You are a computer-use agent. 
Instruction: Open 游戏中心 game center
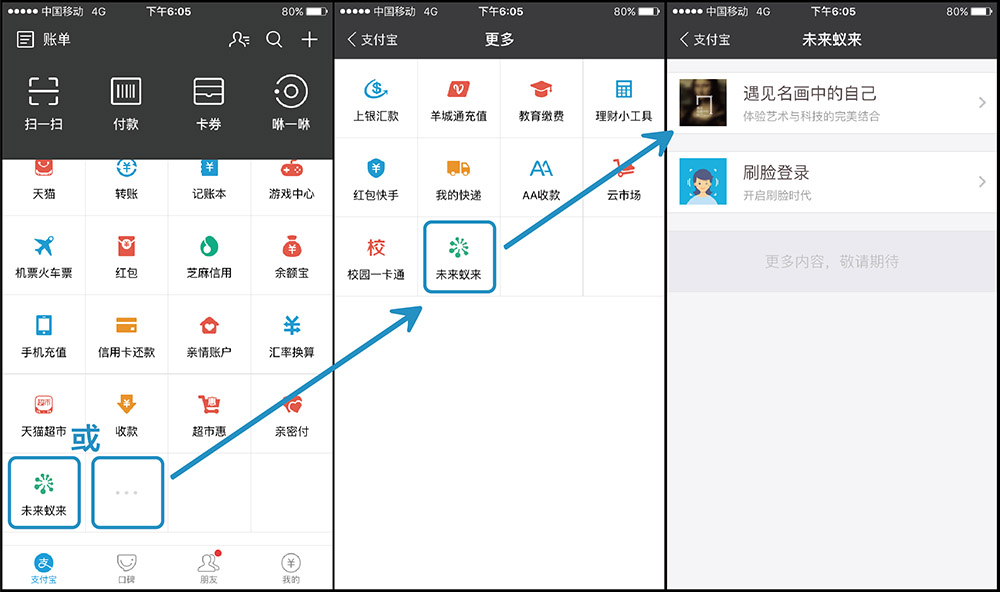pos(291,181)
